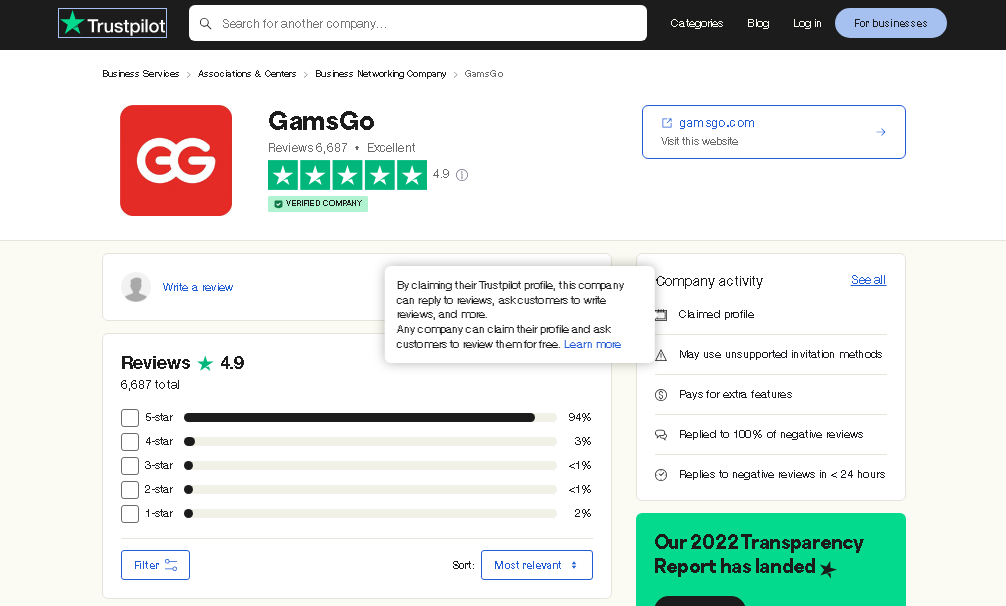
Task: Click the verified checkmark badge icon
Action: [278, 204]
